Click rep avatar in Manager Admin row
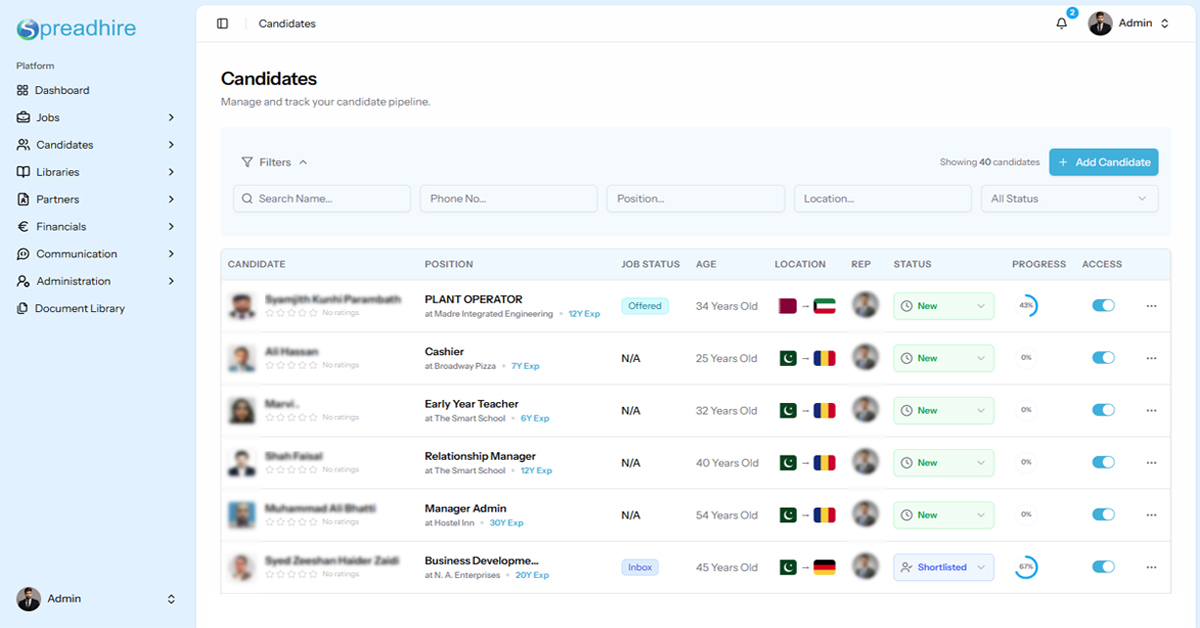Viewport: 1200px width, 628px height. [865, 515]
